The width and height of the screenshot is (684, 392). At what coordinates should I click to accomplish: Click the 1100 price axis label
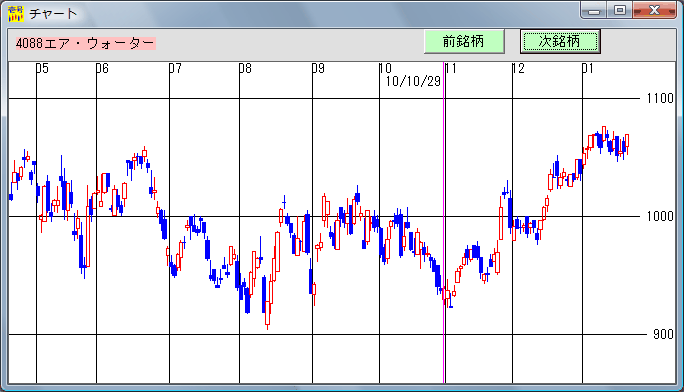pyautogui.click(x=660, y=99)
